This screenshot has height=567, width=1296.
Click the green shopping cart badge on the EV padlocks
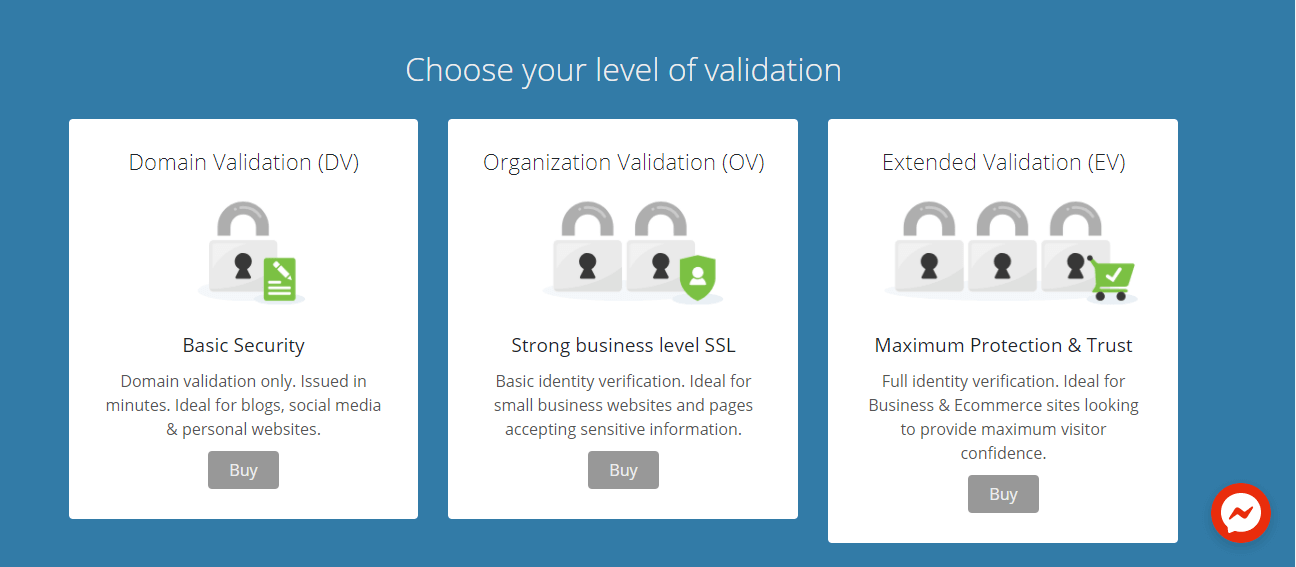[1111, 277]
